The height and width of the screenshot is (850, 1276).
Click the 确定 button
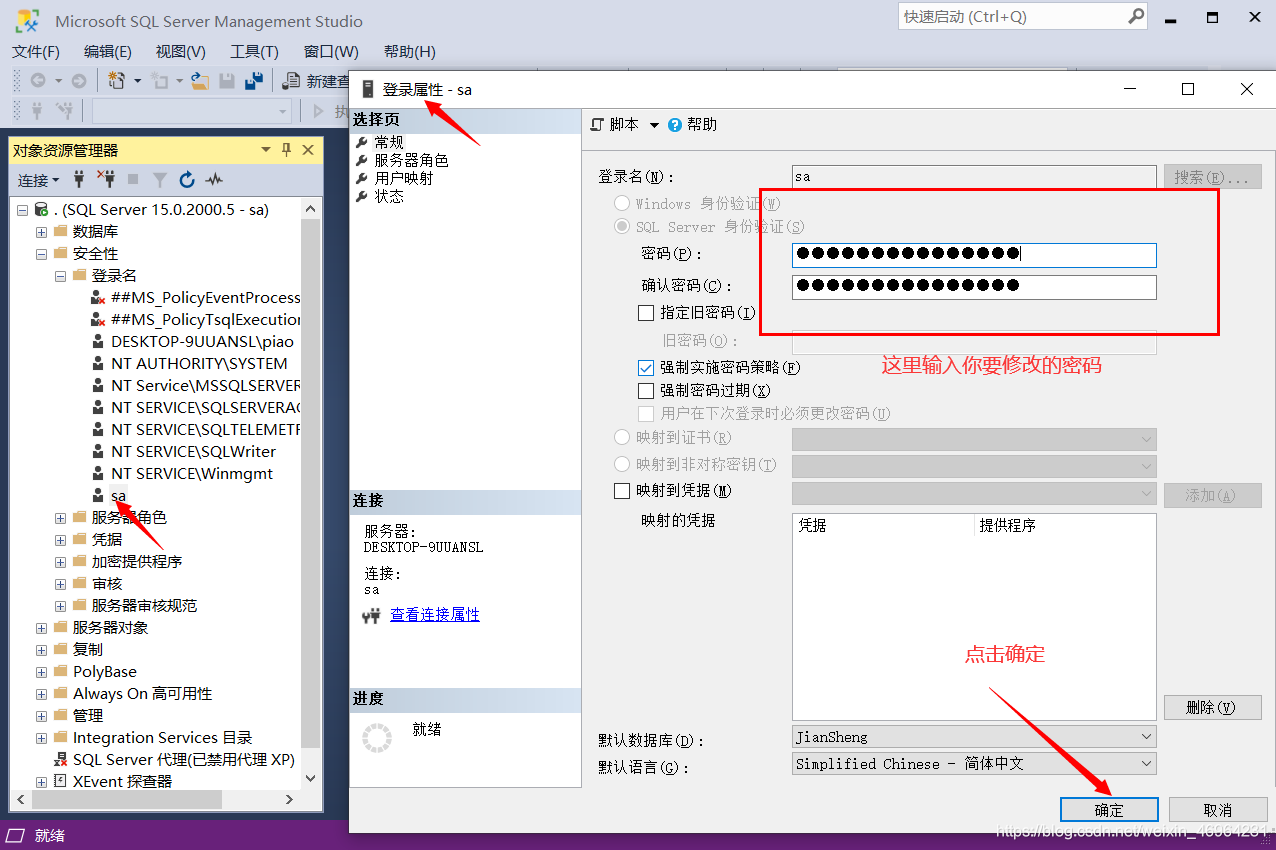coord(1109,810)
